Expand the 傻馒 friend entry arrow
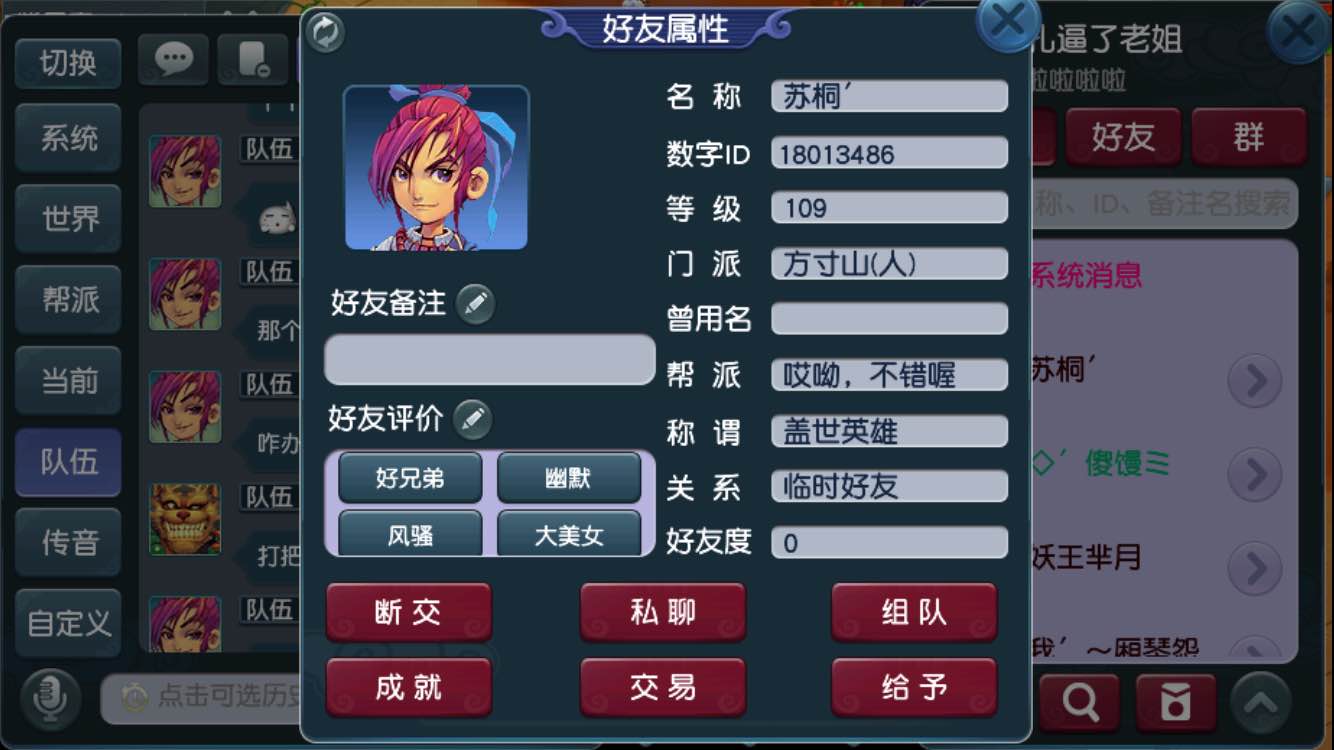Image resolution: width=1334 pixels, height=750 pixels. [1254, 474]
